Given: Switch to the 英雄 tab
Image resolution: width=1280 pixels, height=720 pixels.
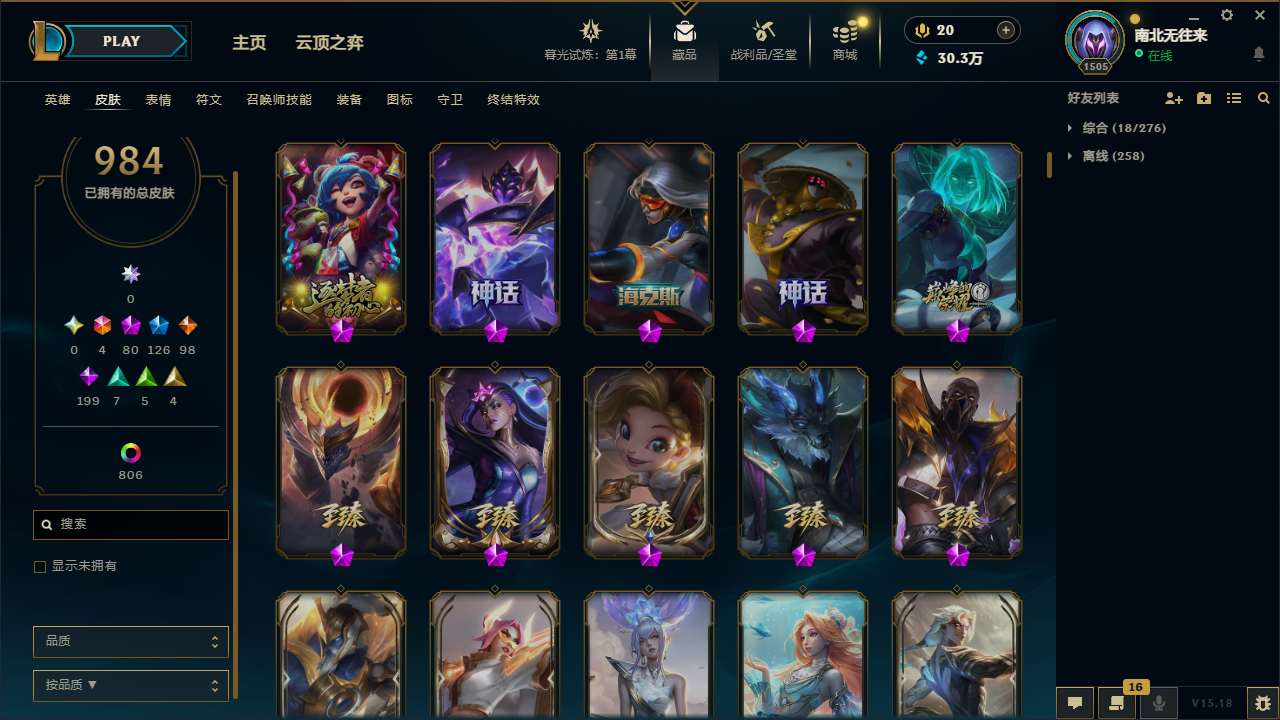Looking at the screenshot, I should point(57,100).
